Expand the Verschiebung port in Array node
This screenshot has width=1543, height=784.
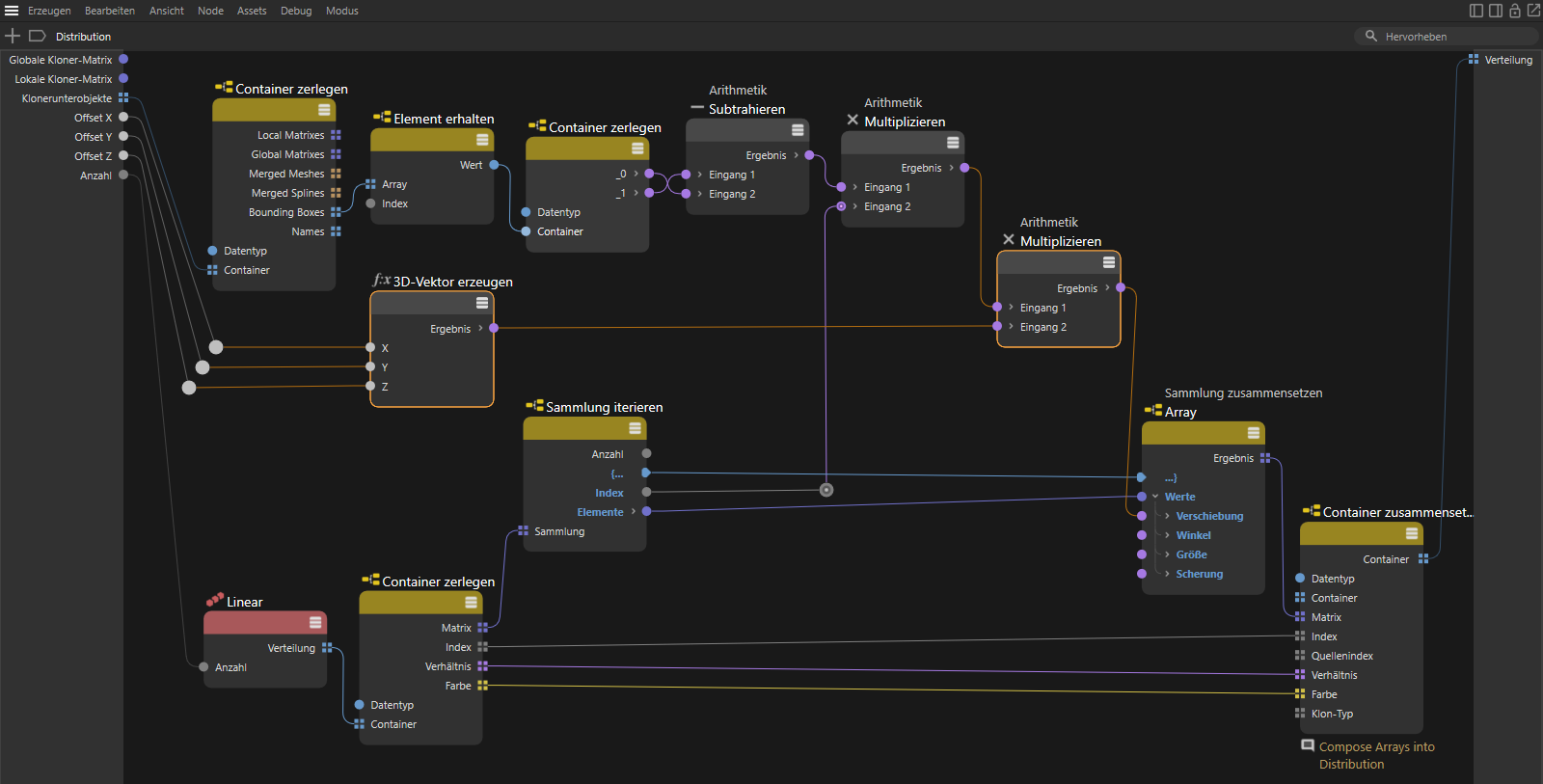1167,516
